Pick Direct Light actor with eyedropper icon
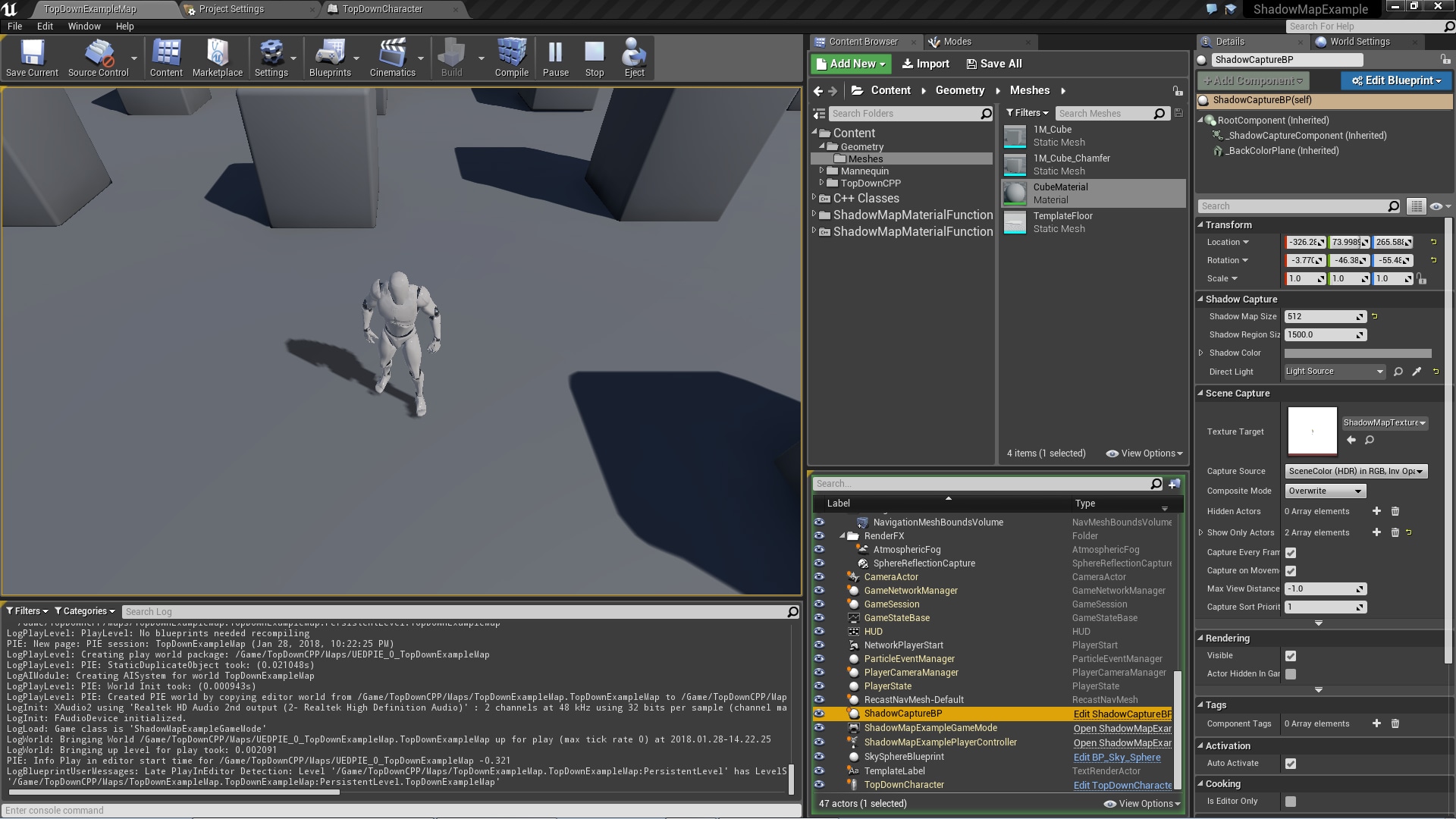Viewport: 1456px width, 819px height. pyautogui.click(x=1417, y=372)
